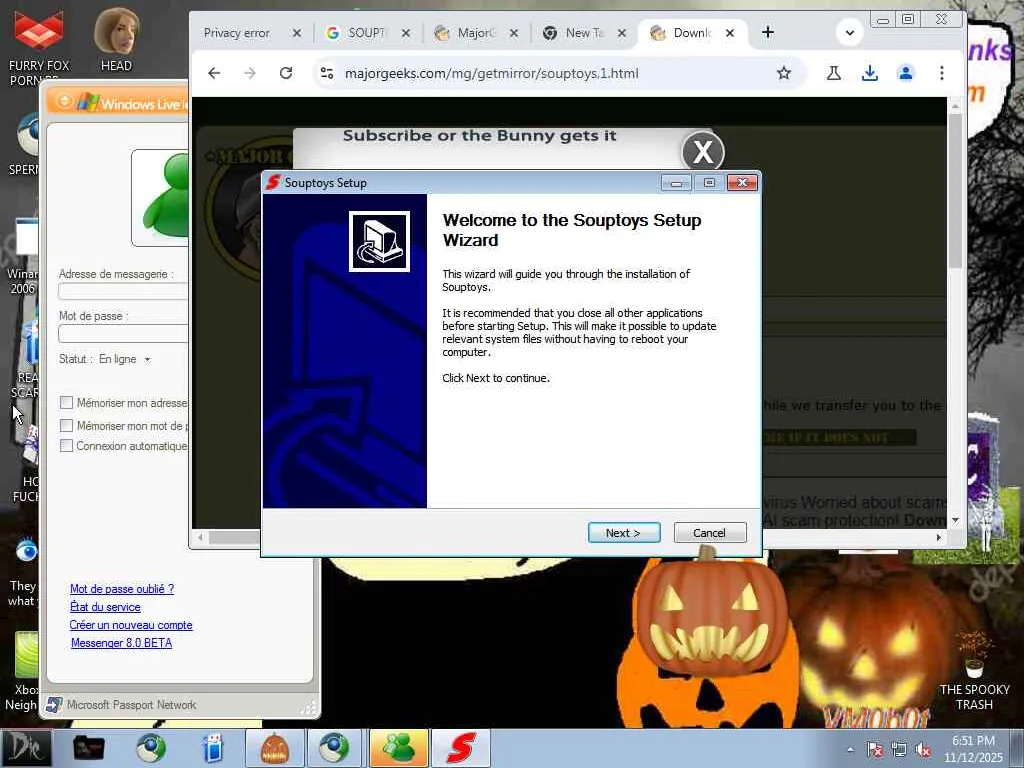Check Mémoriser mon adresse in Messenger
1024x768 pixels.
click(x=66, y=403)
